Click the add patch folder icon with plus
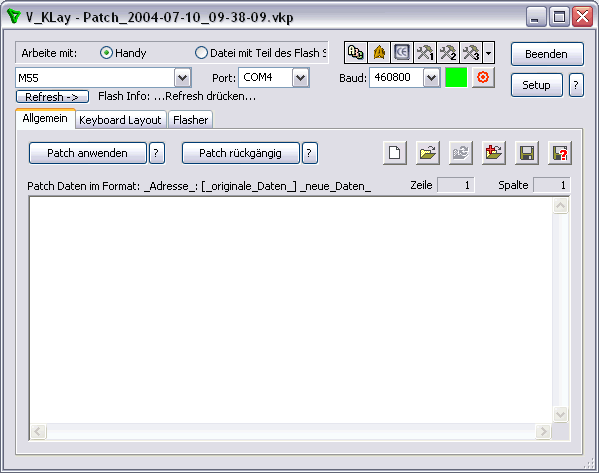Screen dimensions: 599x473 click(494, 153)
